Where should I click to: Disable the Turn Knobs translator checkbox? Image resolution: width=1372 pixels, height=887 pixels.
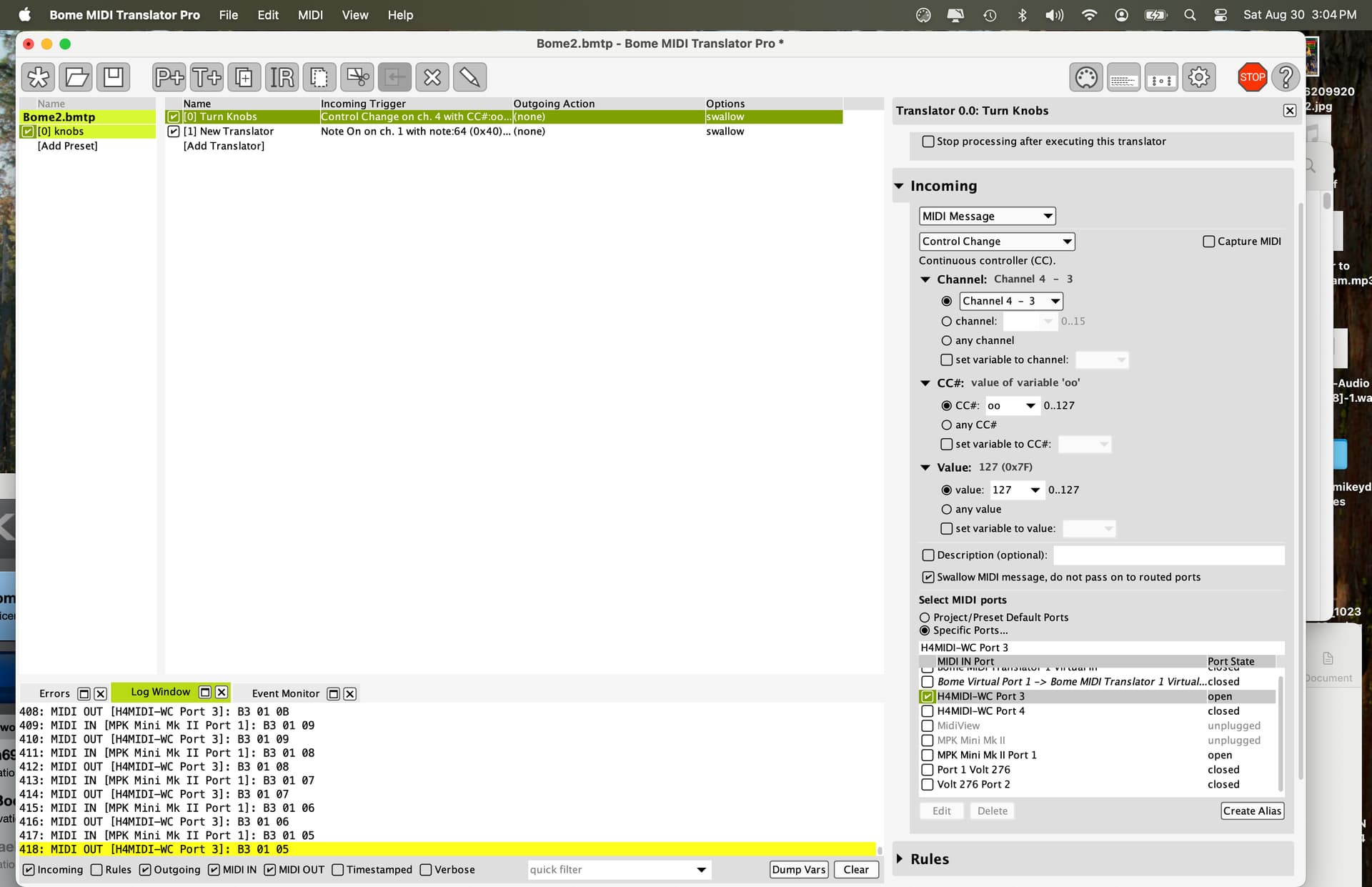[173, 117]
